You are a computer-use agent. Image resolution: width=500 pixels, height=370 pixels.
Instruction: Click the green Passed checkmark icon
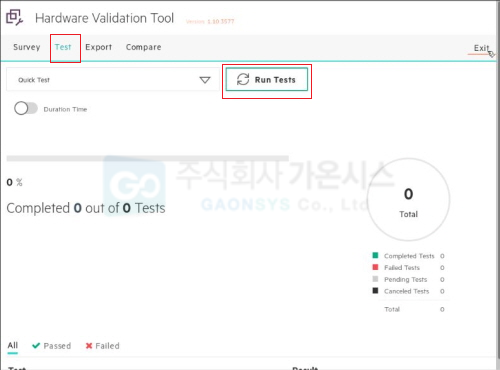tap(36, 346)
